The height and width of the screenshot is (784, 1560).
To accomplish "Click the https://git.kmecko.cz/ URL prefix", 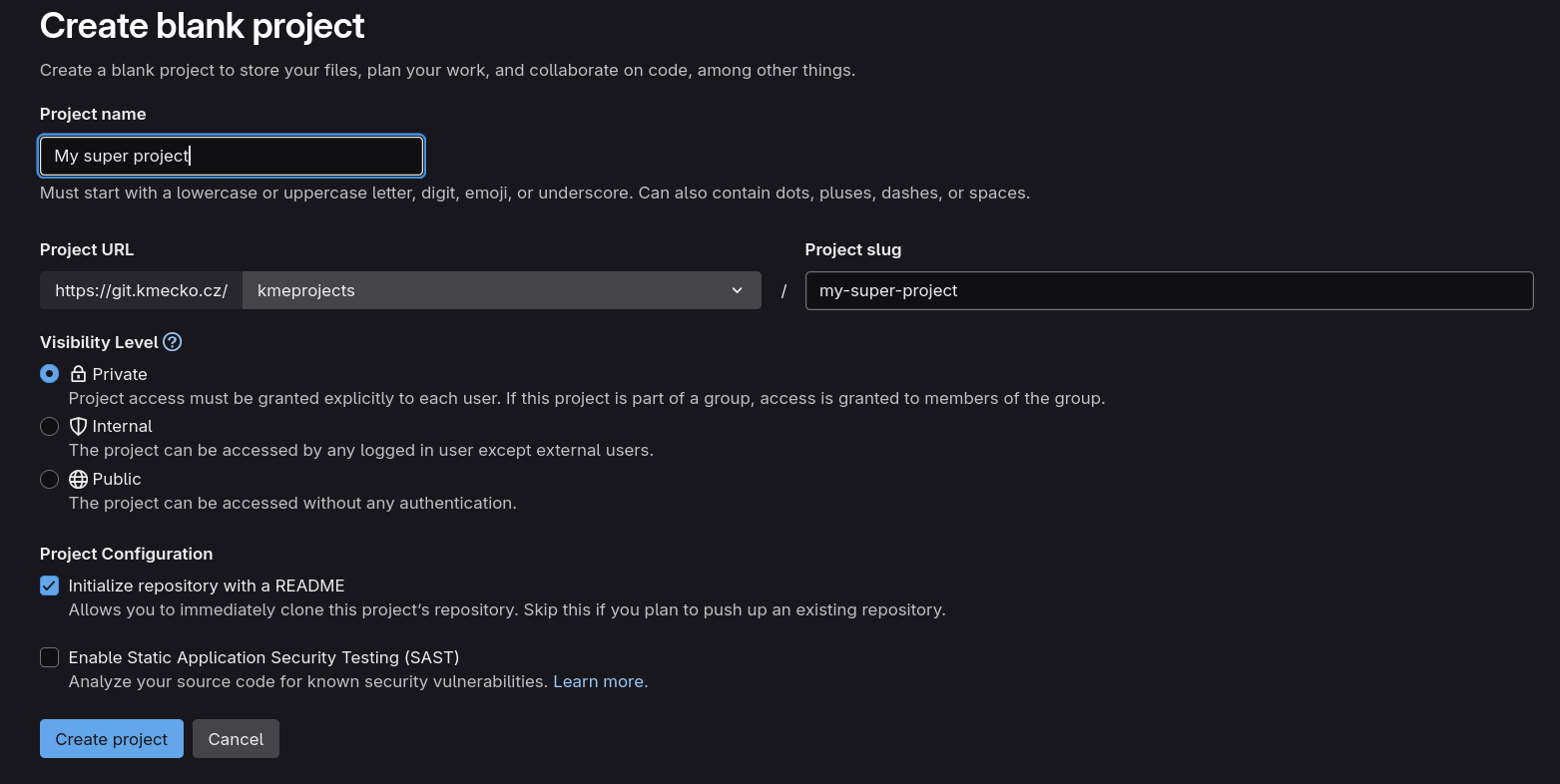I will (141, 290).
